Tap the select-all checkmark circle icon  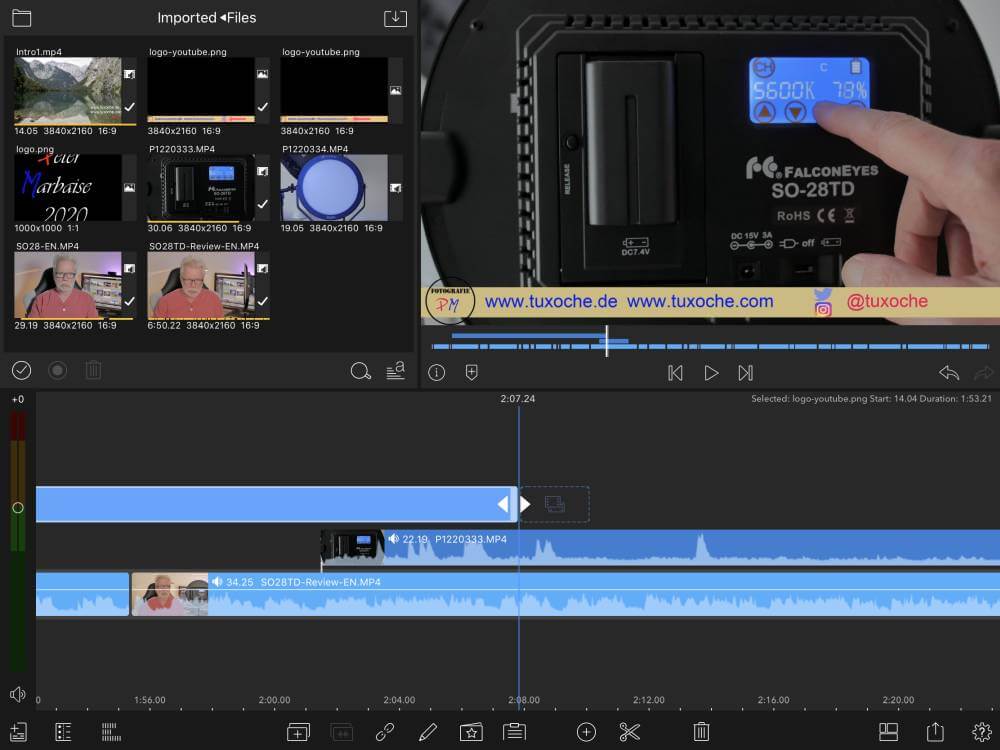click(x=21, y=371)
